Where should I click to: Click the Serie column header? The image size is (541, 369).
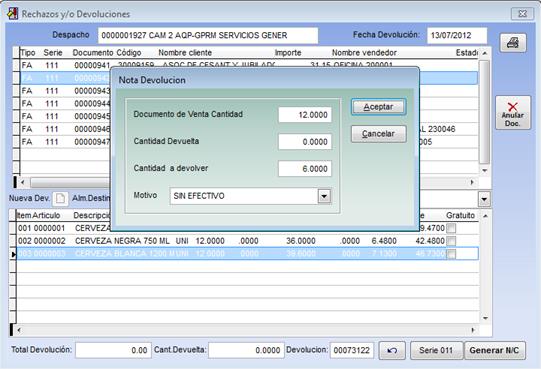(53, 53)
